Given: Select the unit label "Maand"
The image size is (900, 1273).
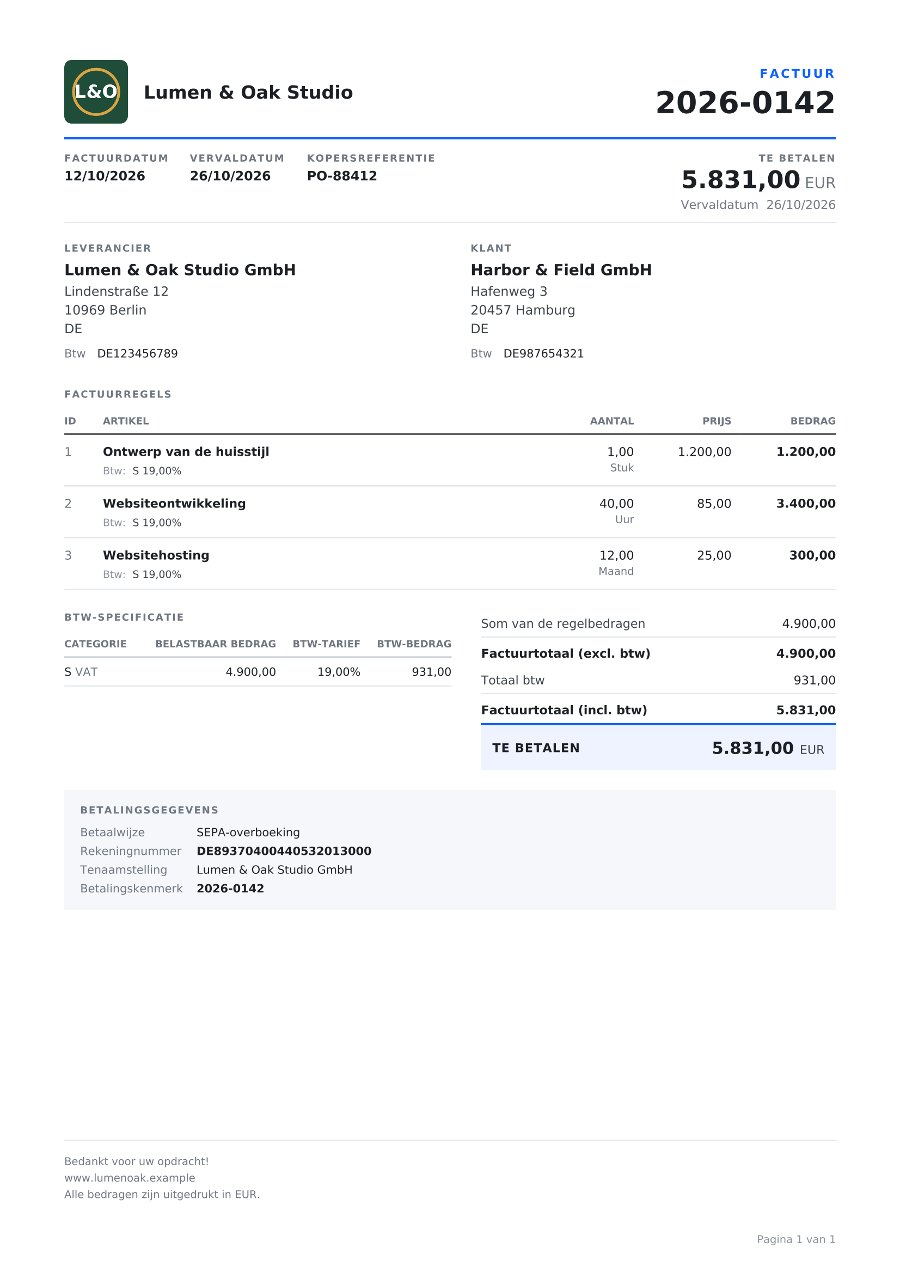Looking at the screenshot, I should point(616,572).
